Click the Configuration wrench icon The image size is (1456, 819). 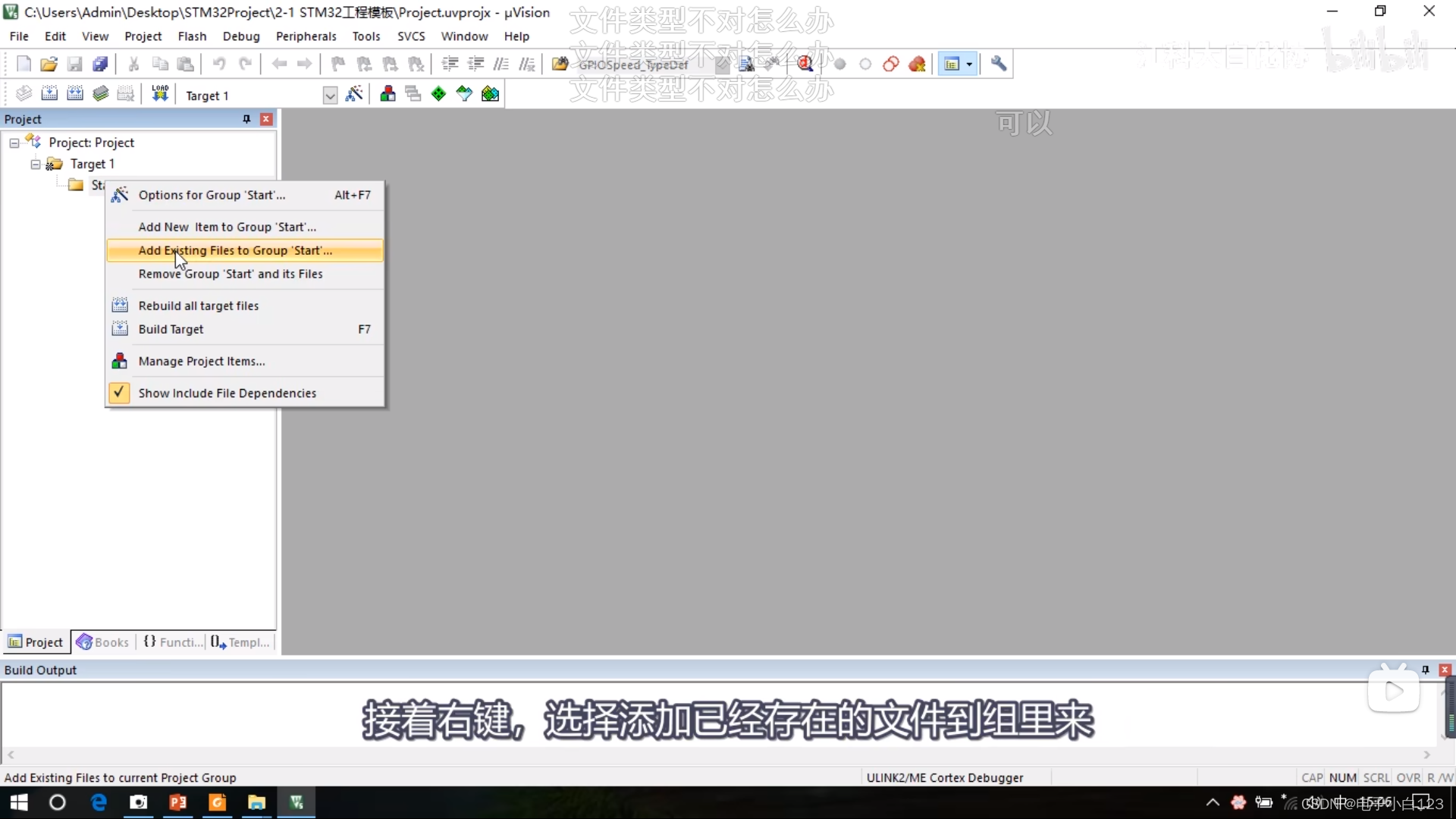point(999,64)
